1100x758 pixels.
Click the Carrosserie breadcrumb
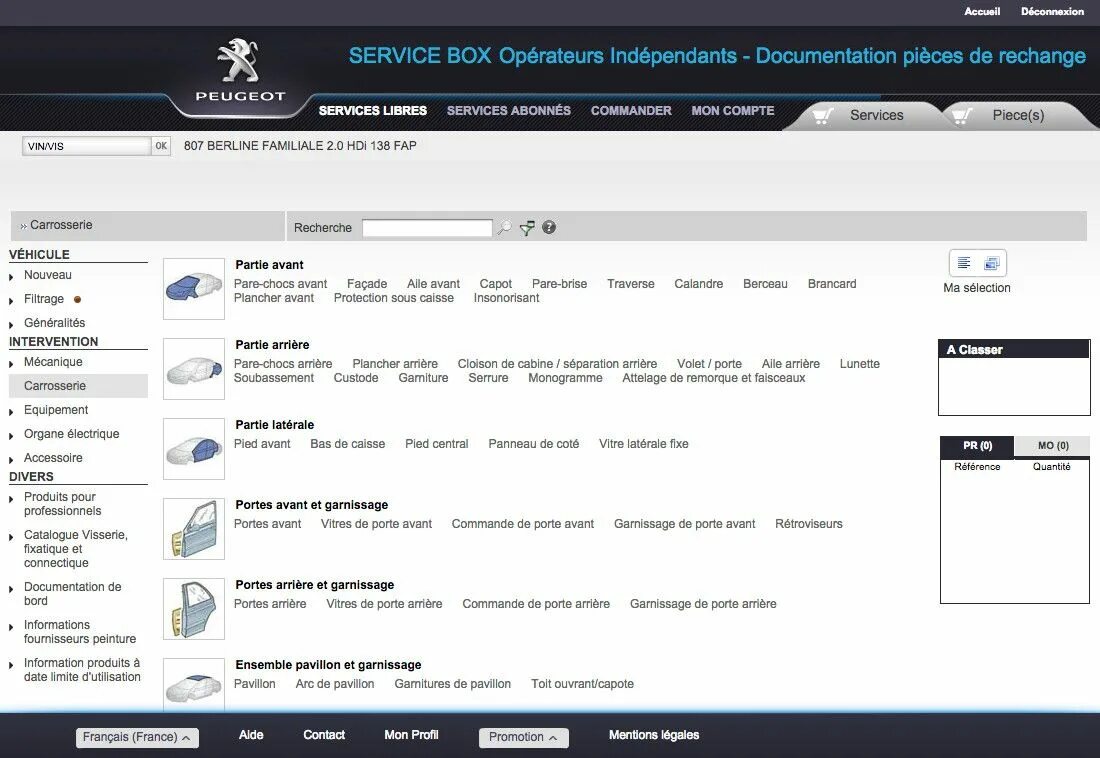pyautogui.click(x=61, y=225)
